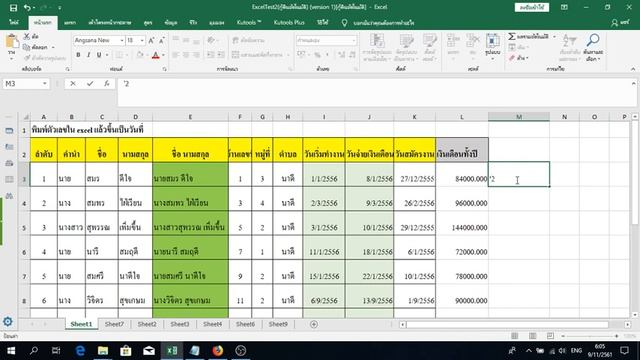Click the Increase Font Size icon

click(151, 40)
